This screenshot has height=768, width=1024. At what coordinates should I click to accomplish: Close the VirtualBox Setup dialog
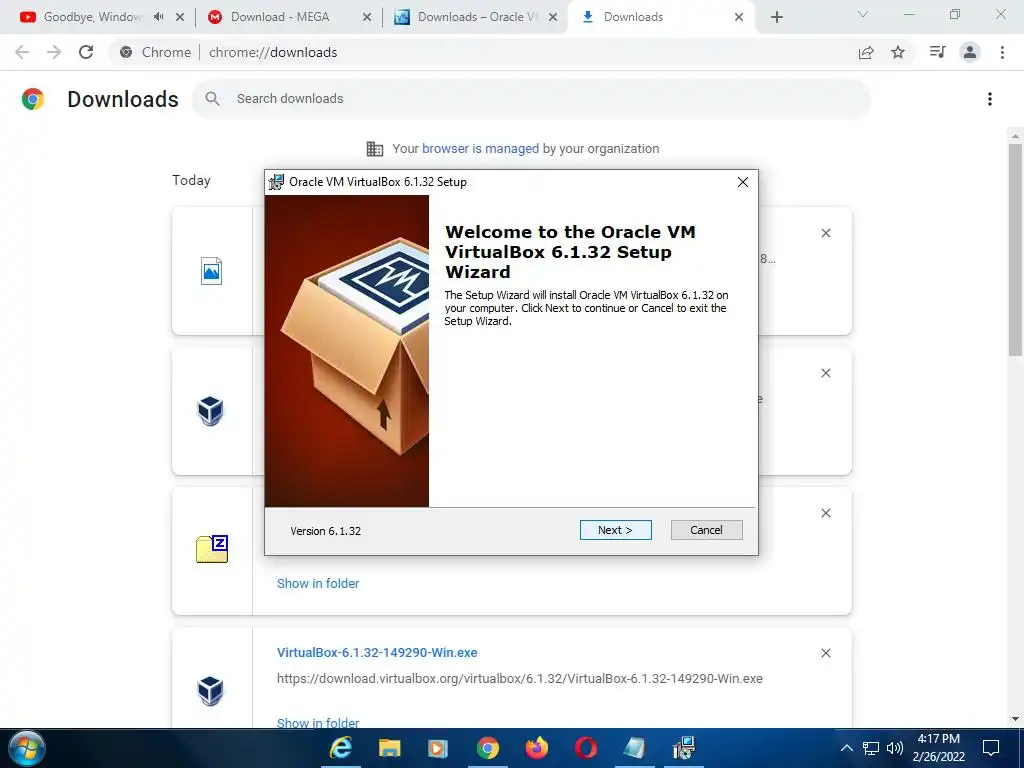(743, 182)
